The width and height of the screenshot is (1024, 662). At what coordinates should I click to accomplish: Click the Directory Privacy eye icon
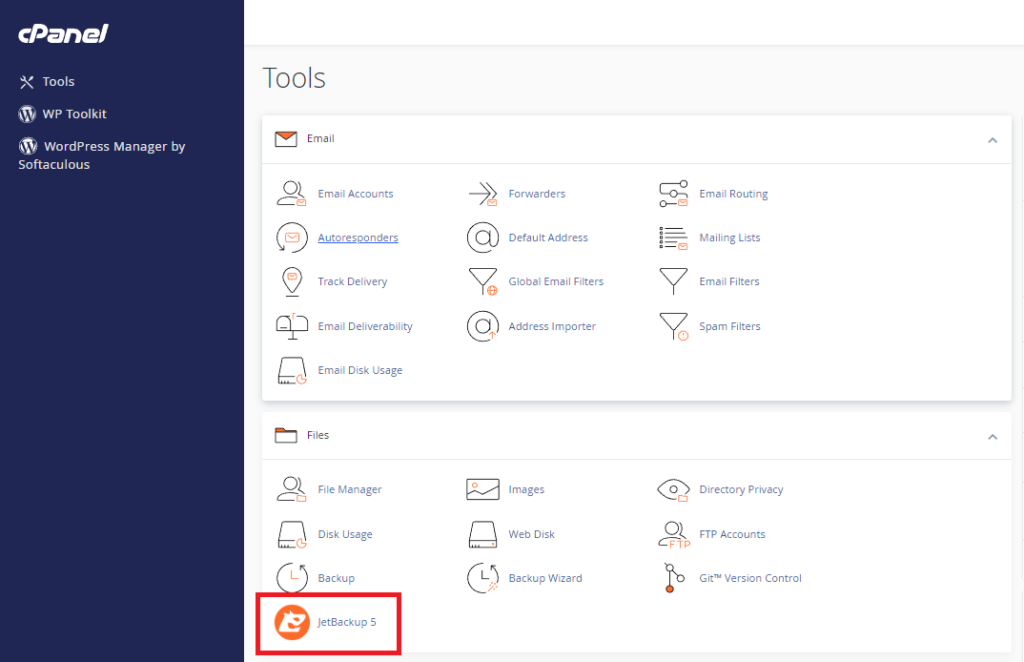673,490
